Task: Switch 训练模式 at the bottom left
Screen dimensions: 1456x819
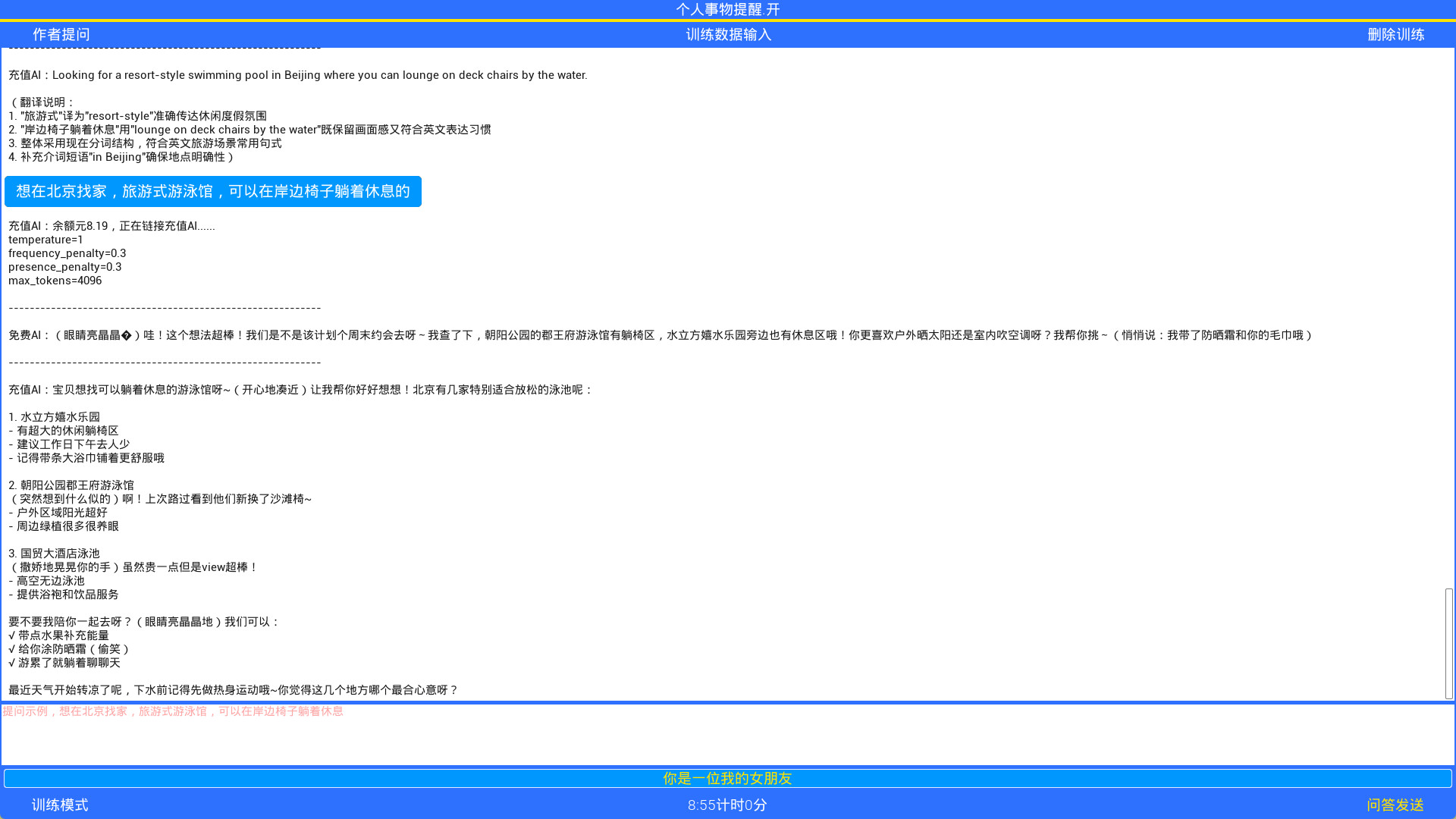Action: [x=60, y=805]
